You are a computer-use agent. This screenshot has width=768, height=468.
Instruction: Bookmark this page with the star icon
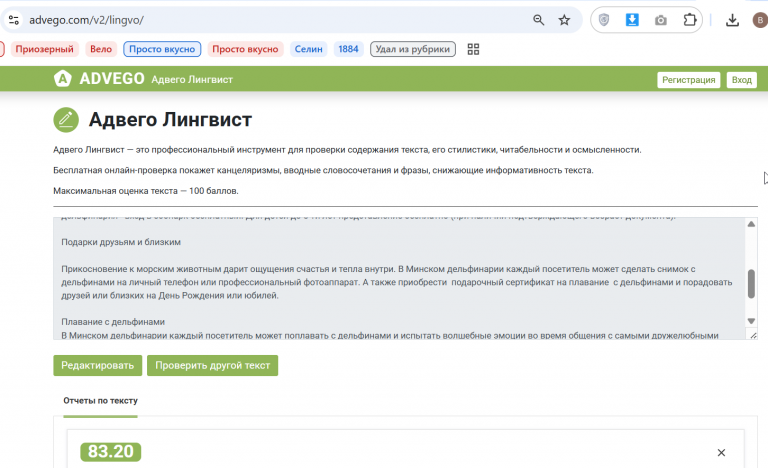click(x=564, y=20)
